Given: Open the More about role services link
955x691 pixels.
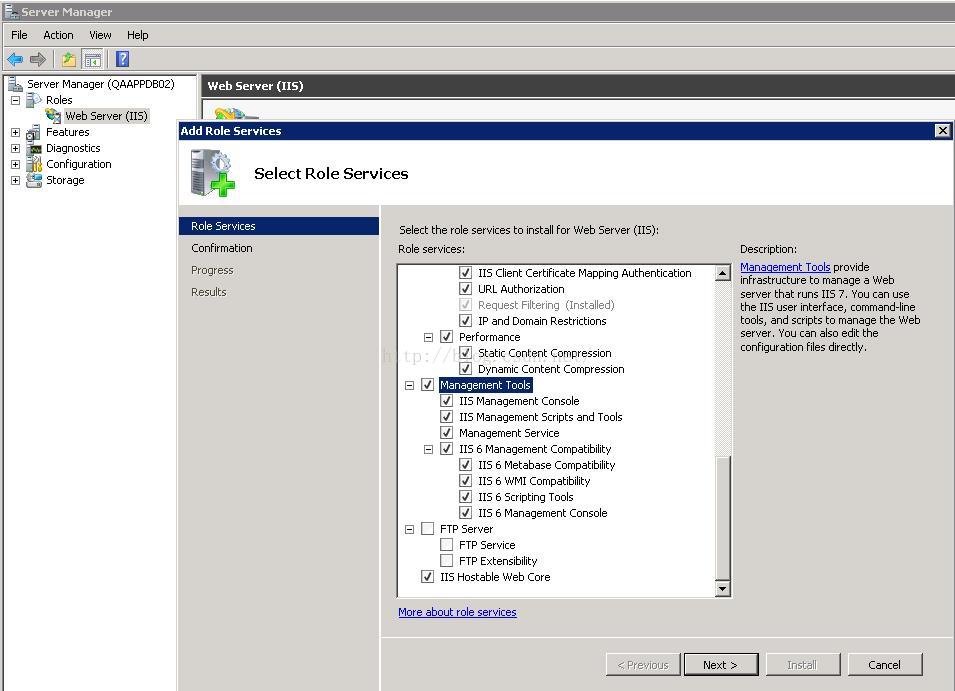Looking at the screenshot, I should [457, 612].
